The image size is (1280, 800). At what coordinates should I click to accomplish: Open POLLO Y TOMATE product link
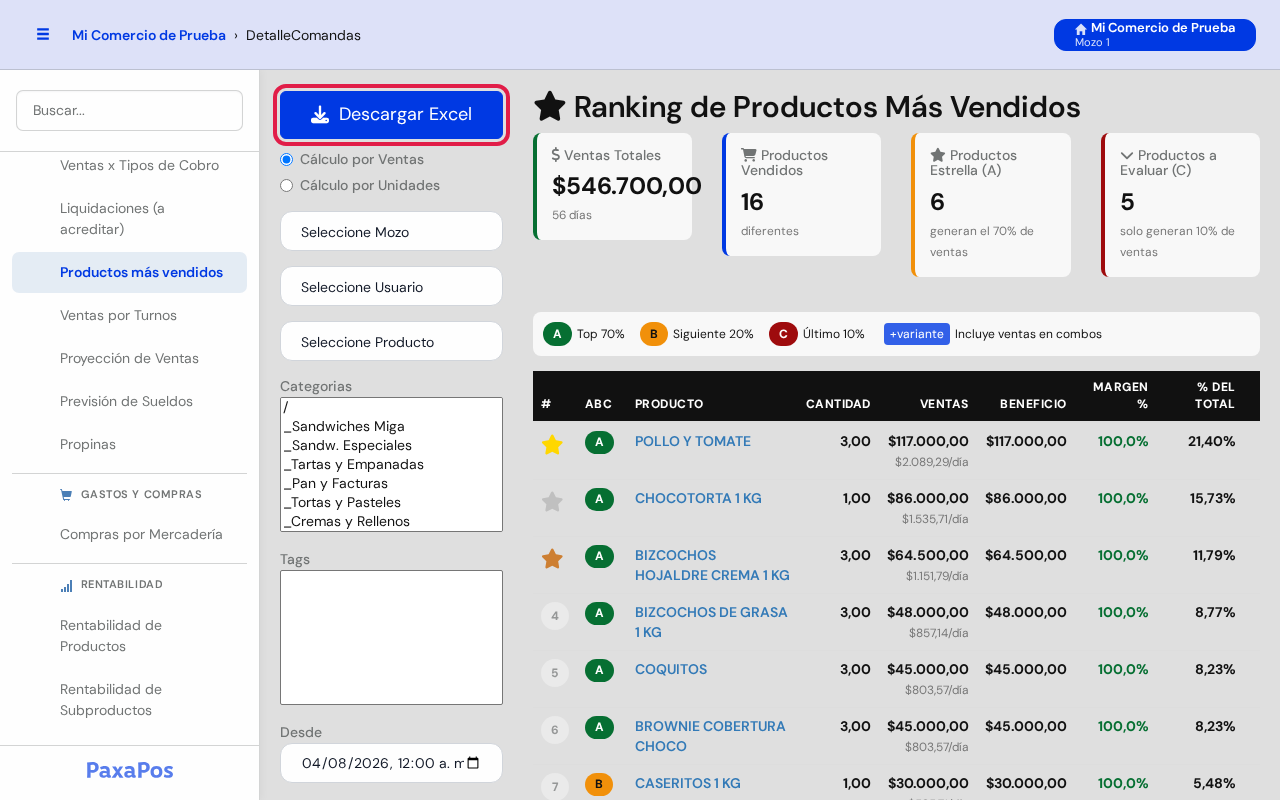point(693,441)
